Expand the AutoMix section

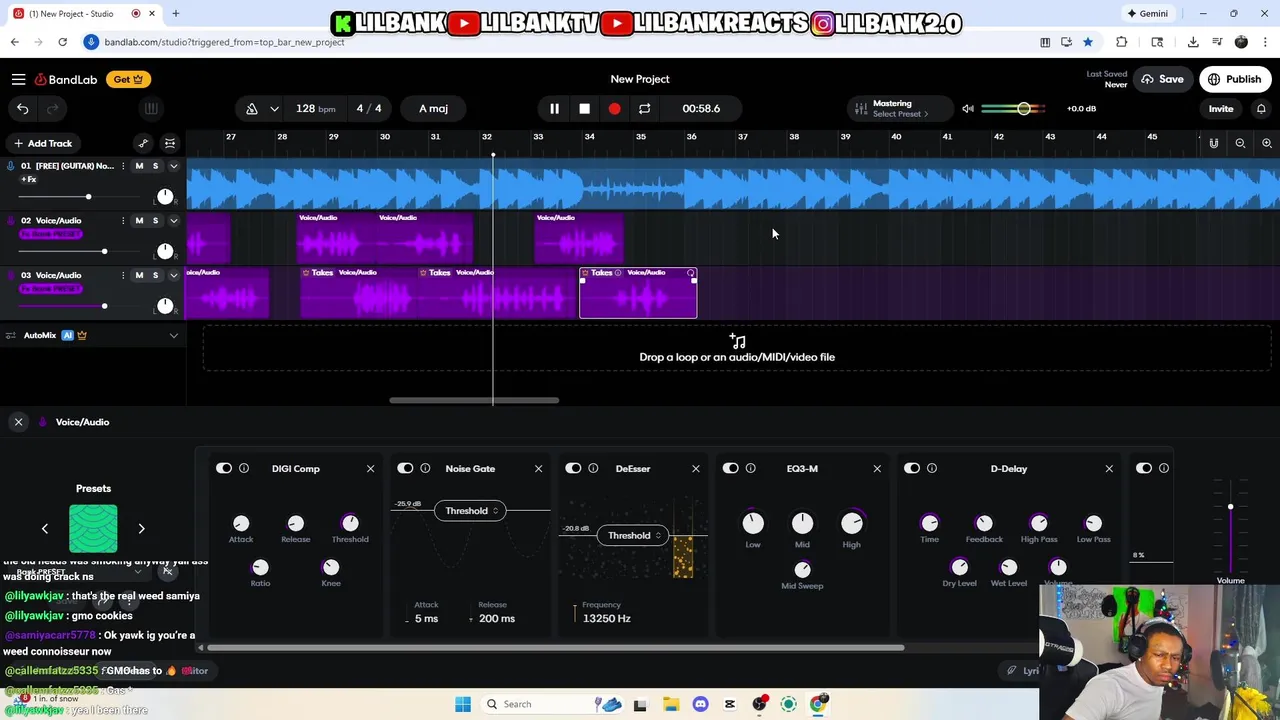[x=173, y=335]
